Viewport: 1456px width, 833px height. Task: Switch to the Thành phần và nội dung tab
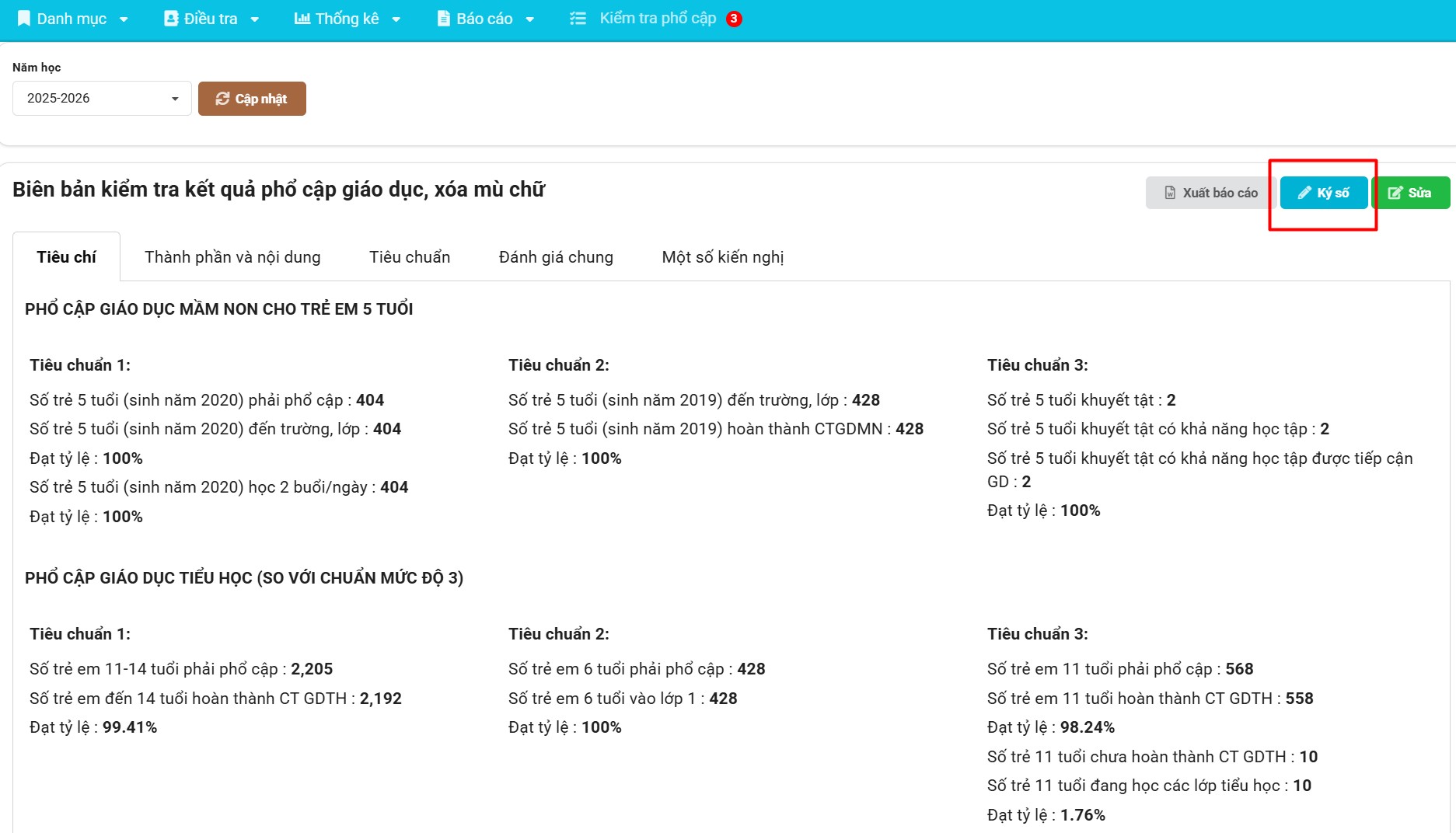click(x=232, y=257)
